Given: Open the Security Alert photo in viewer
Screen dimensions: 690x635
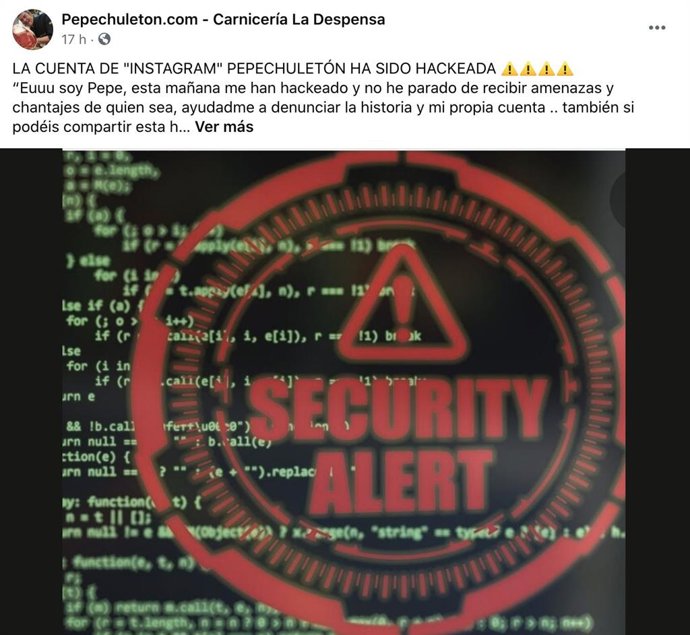Looking at the screenshot, I should (344, 392).
